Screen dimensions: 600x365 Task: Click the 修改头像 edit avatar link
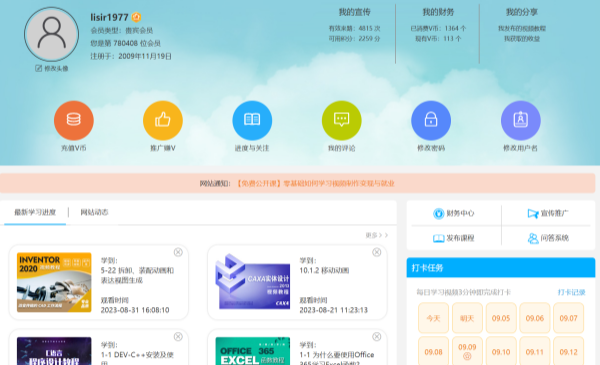coord(52,68)
